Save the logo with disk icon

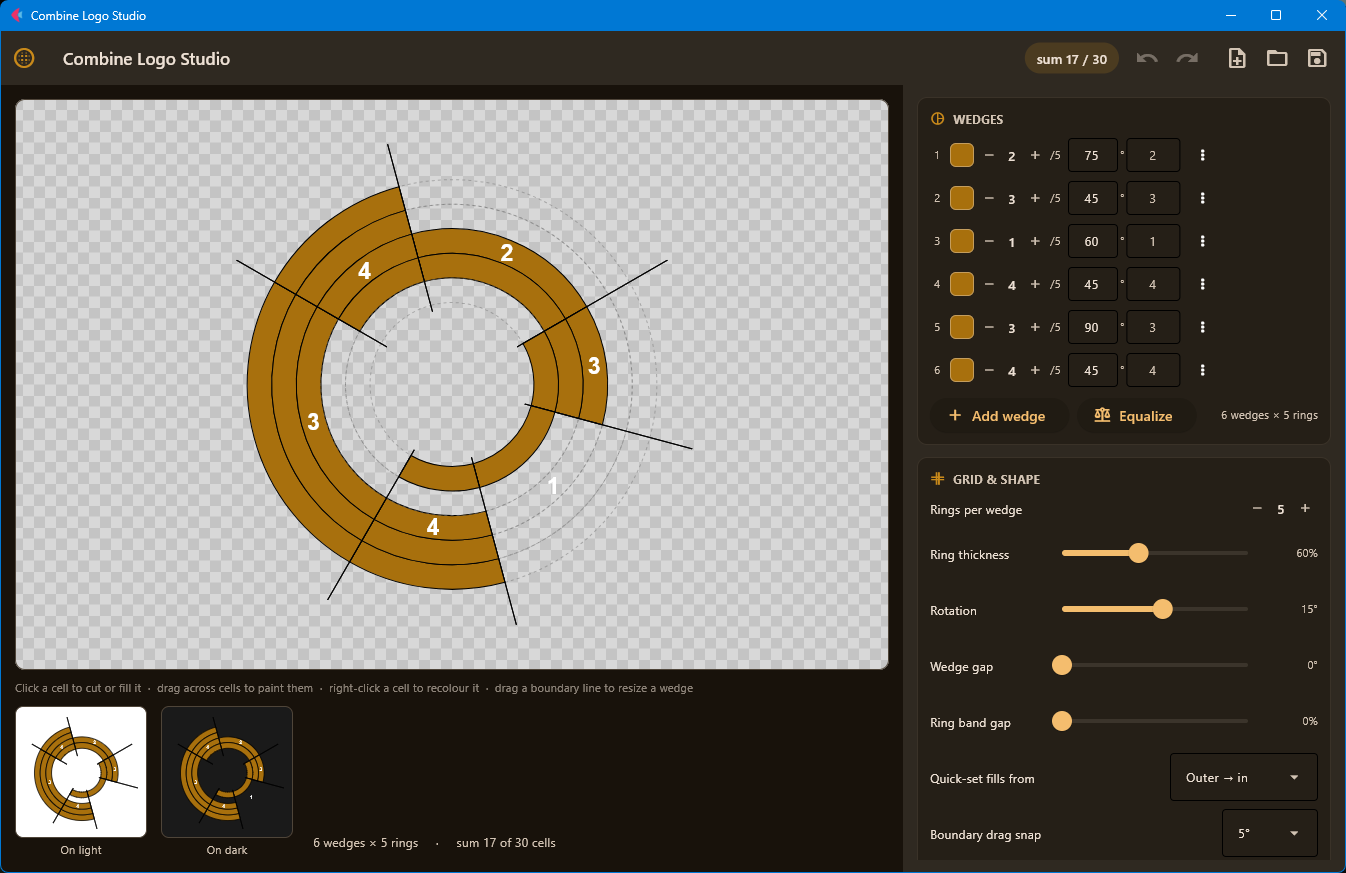1317,58
